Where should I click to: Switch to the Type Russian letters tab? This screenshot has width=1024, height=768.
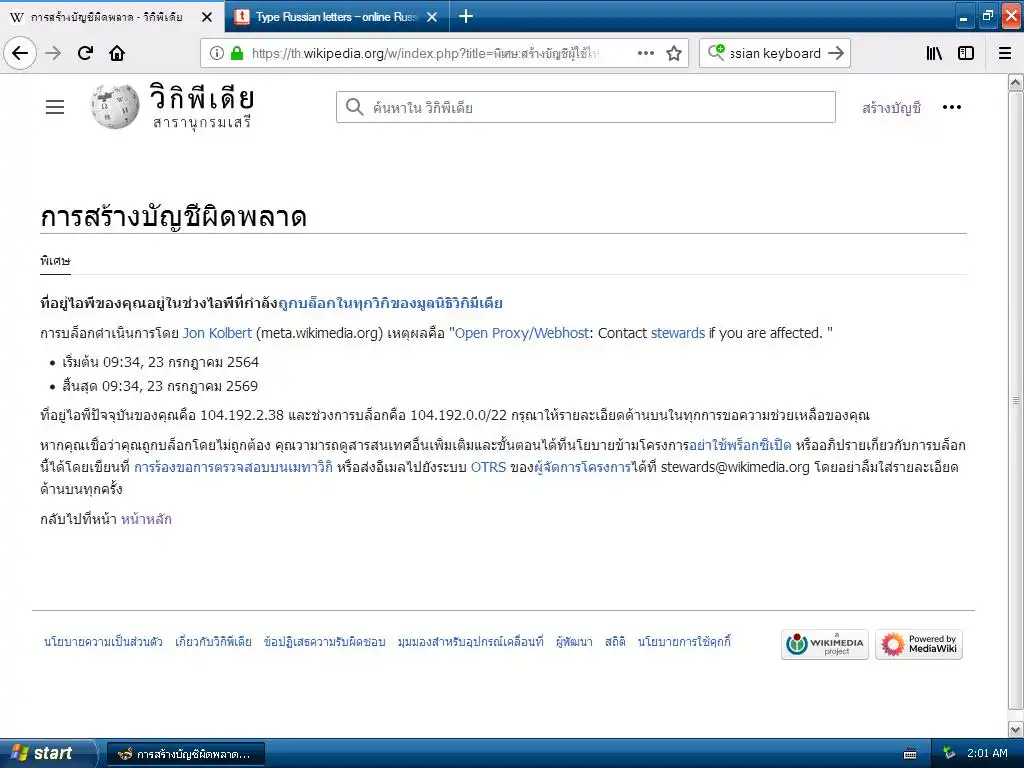pyautogui.click(x=337, y=16)
